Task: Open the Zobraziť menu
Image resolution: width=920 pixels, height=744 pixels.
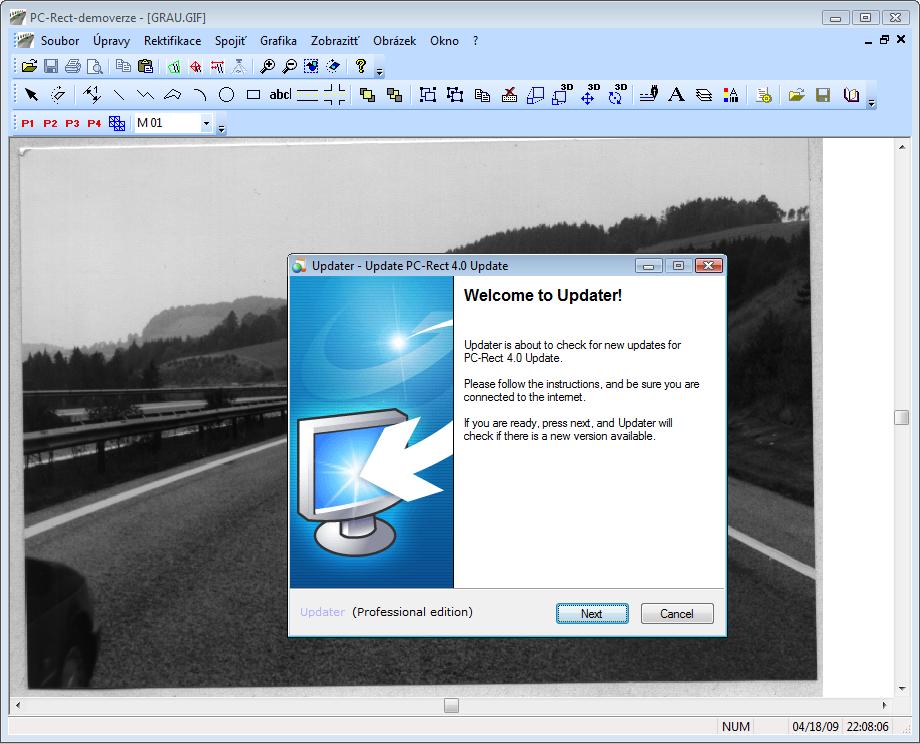Action: point(335,40)
